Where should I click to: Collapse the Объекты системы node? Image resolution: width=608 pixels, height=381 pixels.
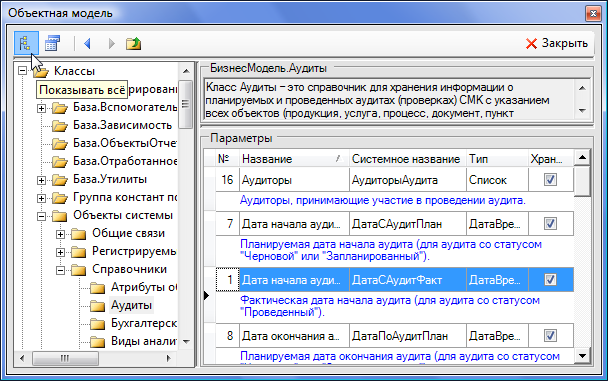41,216
